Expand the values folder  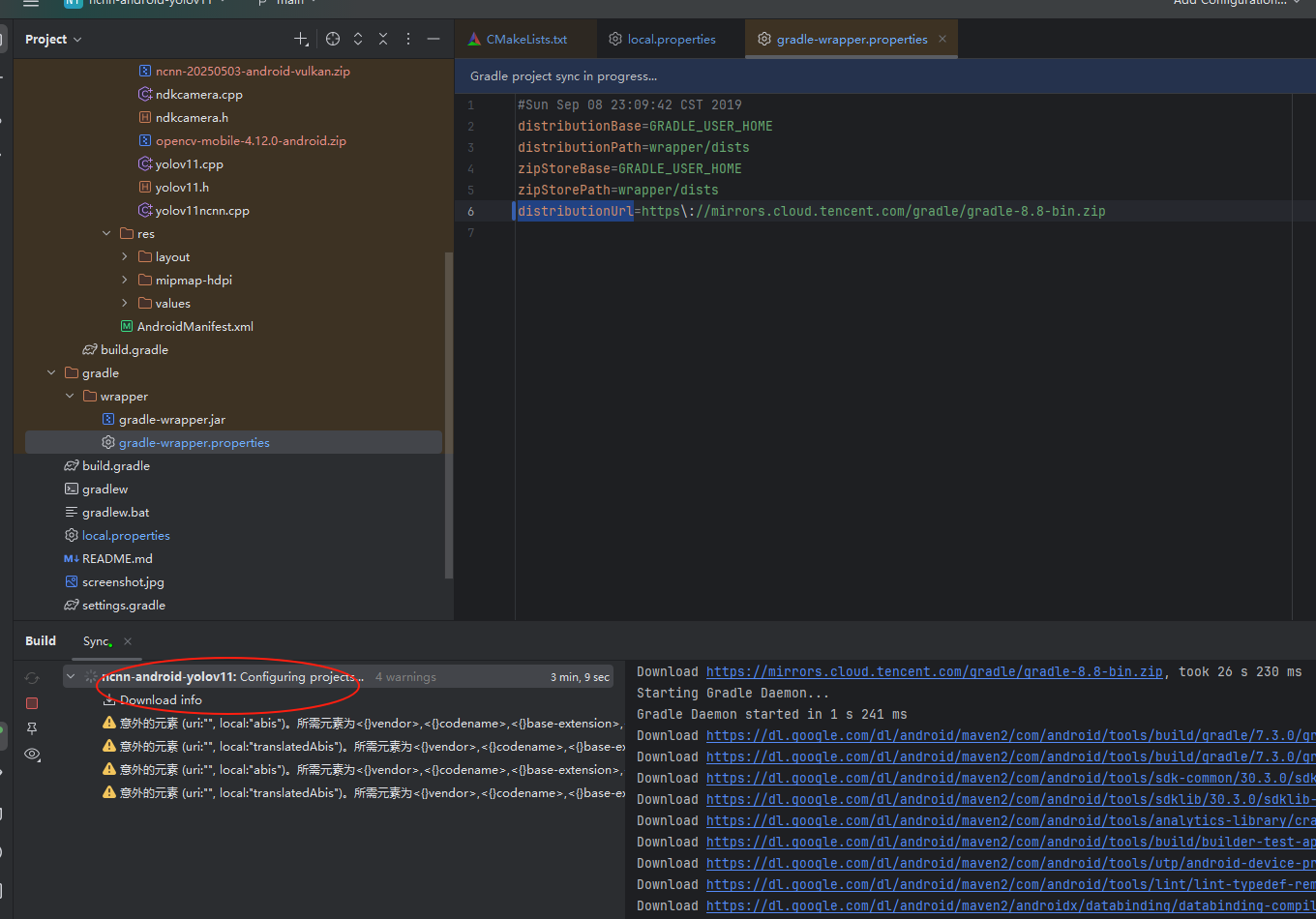[x=125, y=304]
